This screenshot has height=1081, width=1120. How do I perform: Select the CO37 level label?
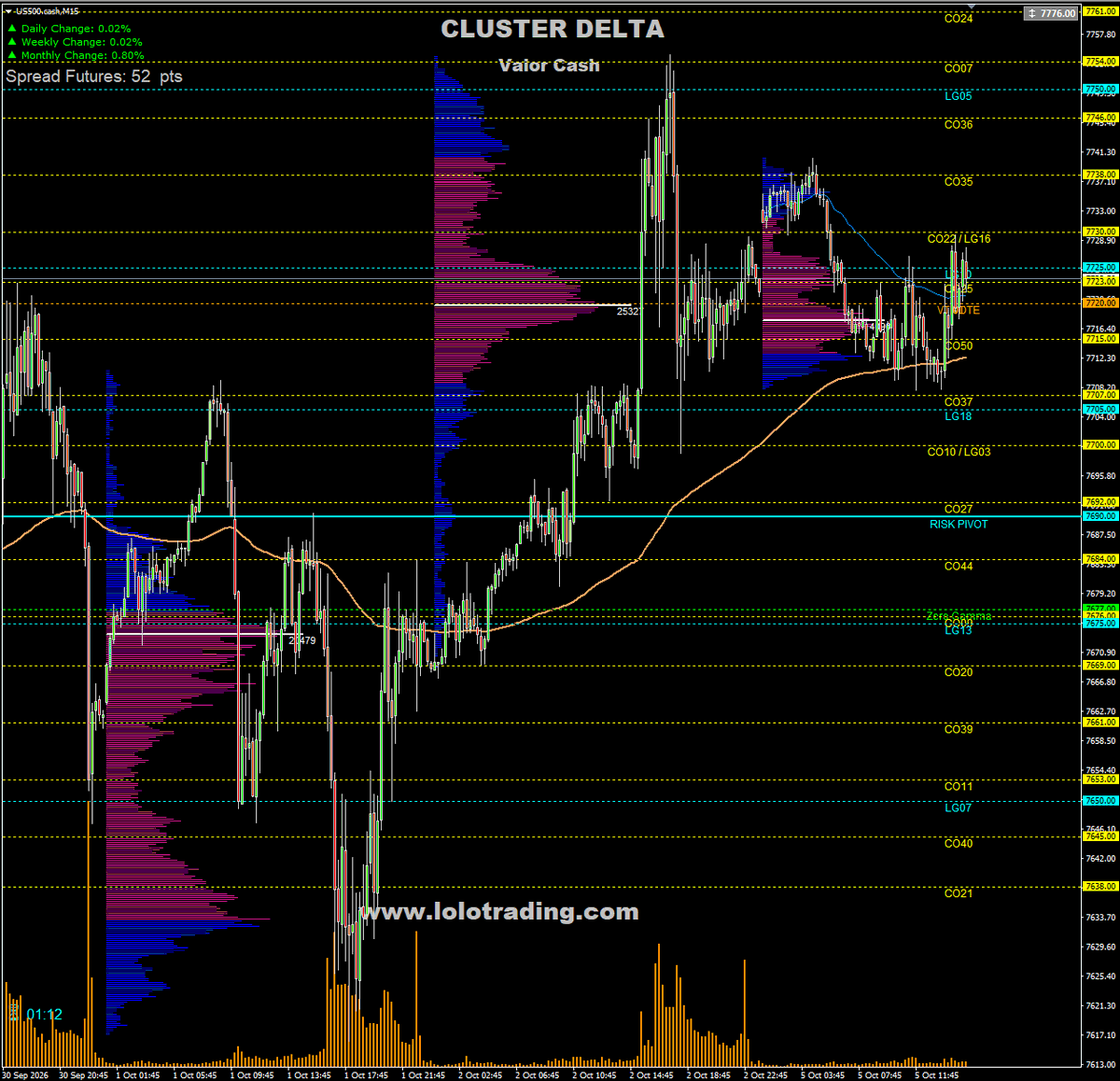pyautogui.click(x=959, y=402)
